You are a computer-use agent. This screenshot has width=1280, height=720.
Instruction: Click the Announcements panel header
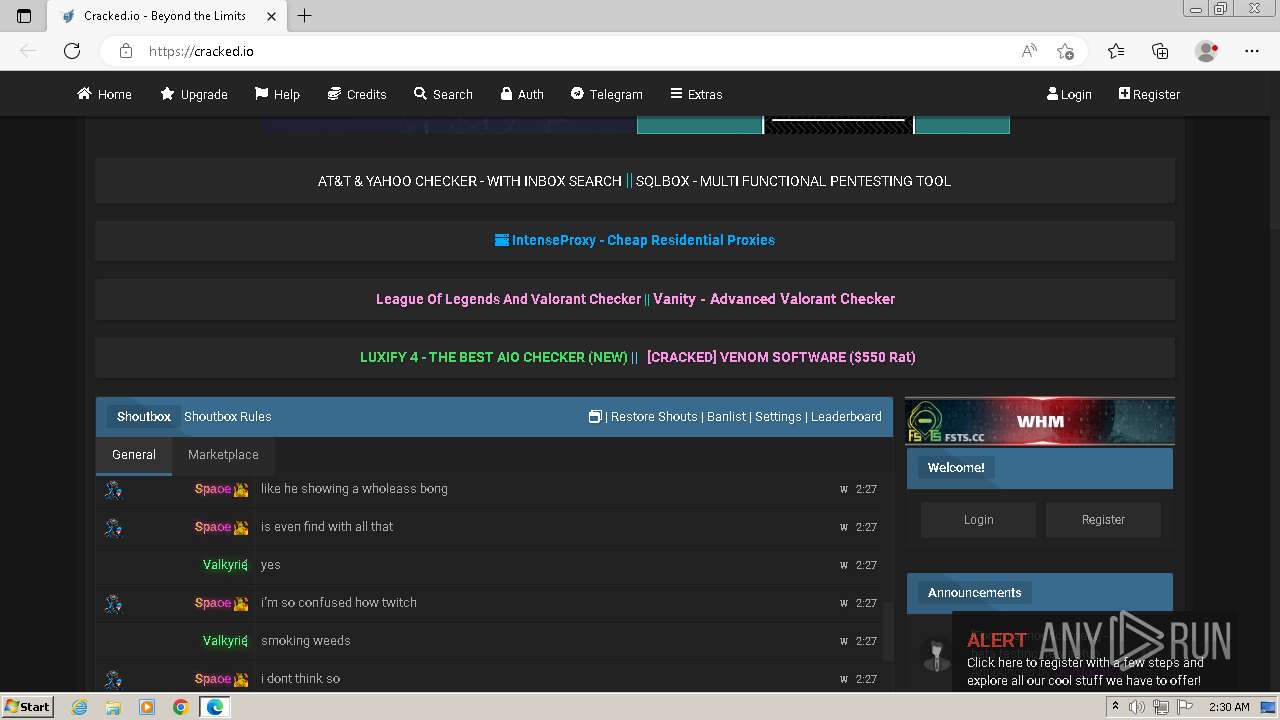[1040, 593]
